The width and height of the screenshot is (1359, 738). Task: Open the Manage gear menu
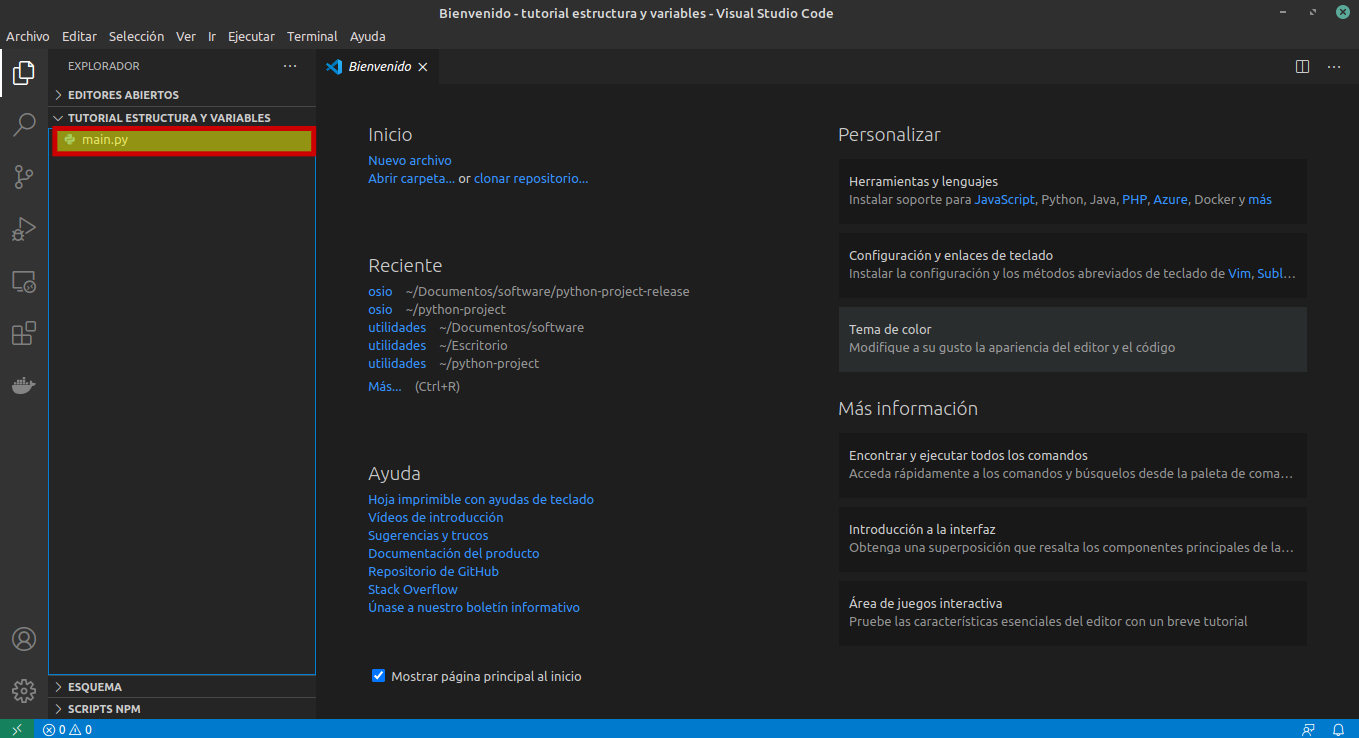point(24,691)
